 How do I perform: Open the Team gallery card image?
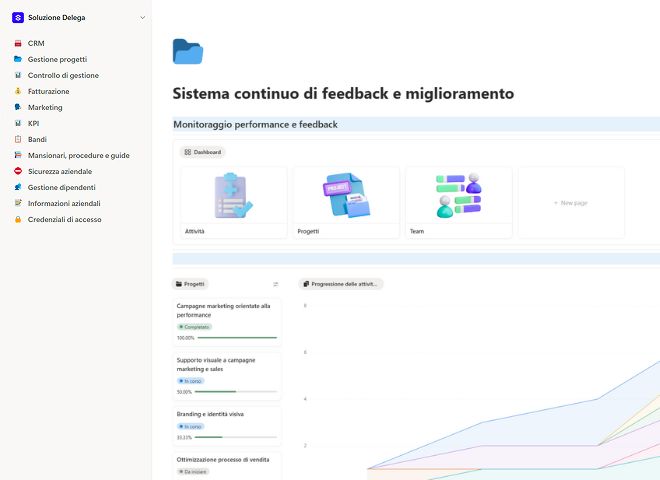tap(458, 195)
